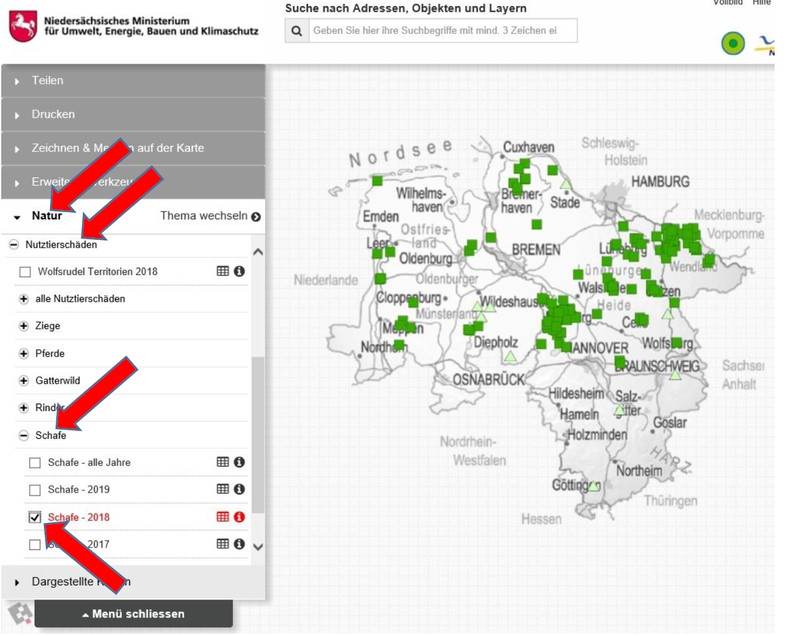The width and height of the screenshot is (800, 636).
Task: Uncheck the Schafe - 2018 layer
Action: tap(35, 517)
